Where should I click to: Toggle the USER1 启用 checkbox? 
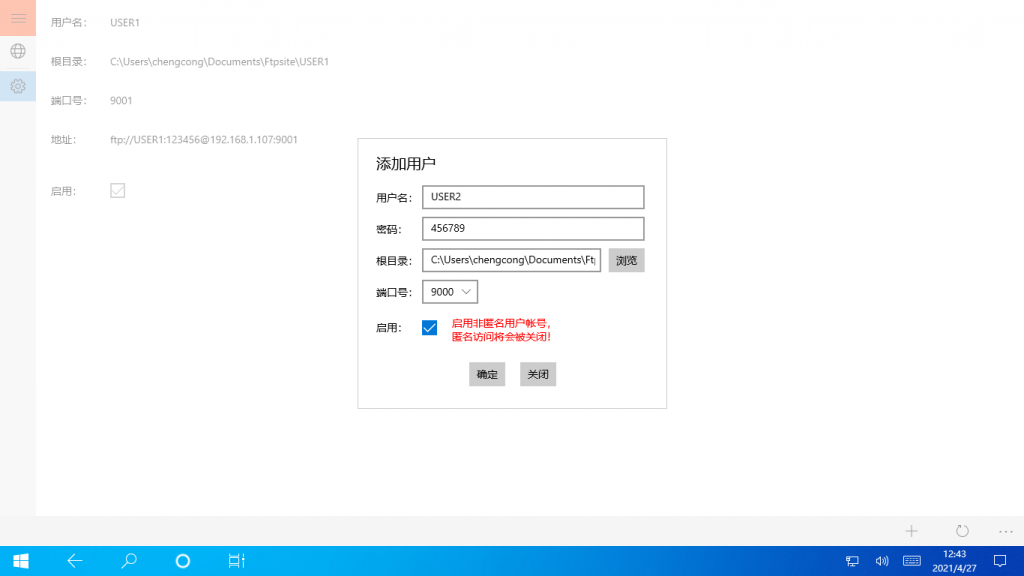[x=118, y=190]
